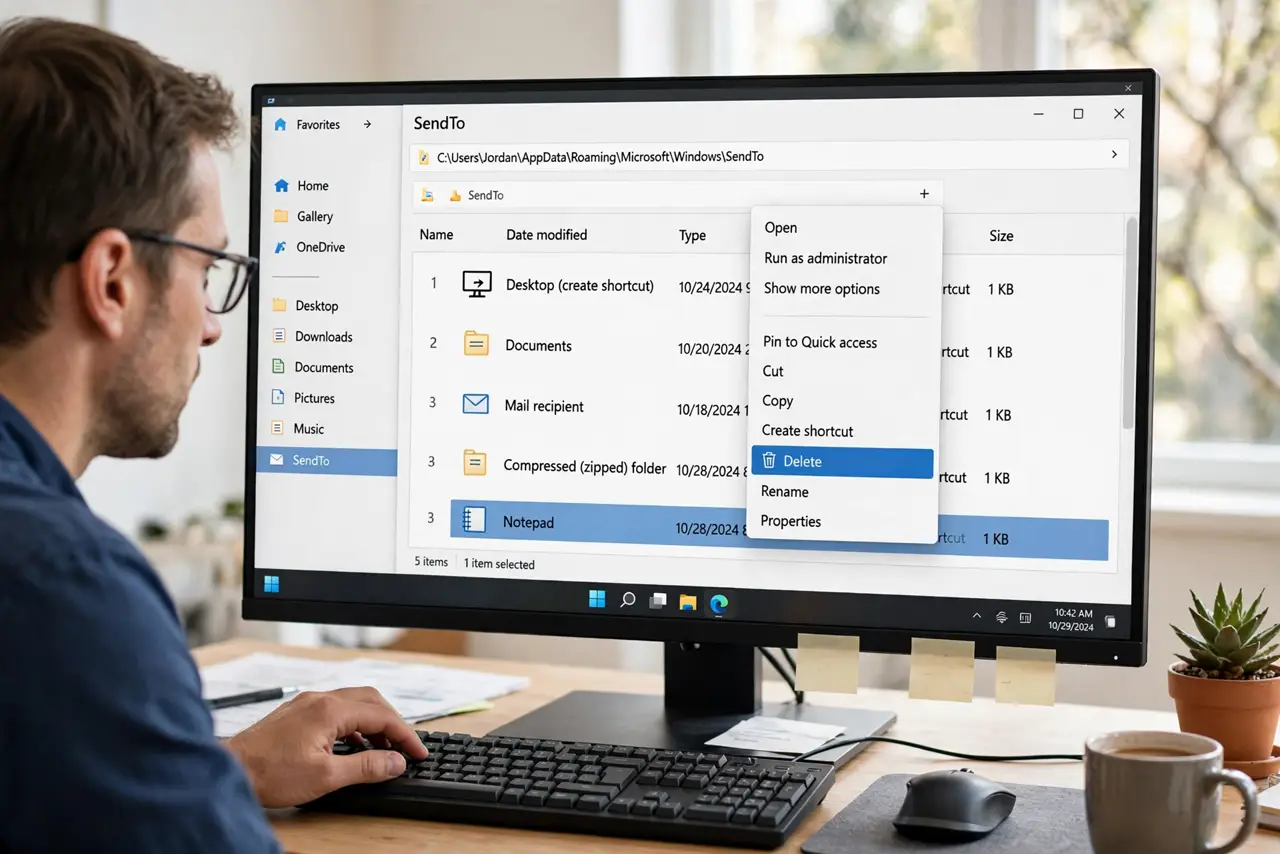
Task: Expand the Favorites arrow
Action: (367, 124)
